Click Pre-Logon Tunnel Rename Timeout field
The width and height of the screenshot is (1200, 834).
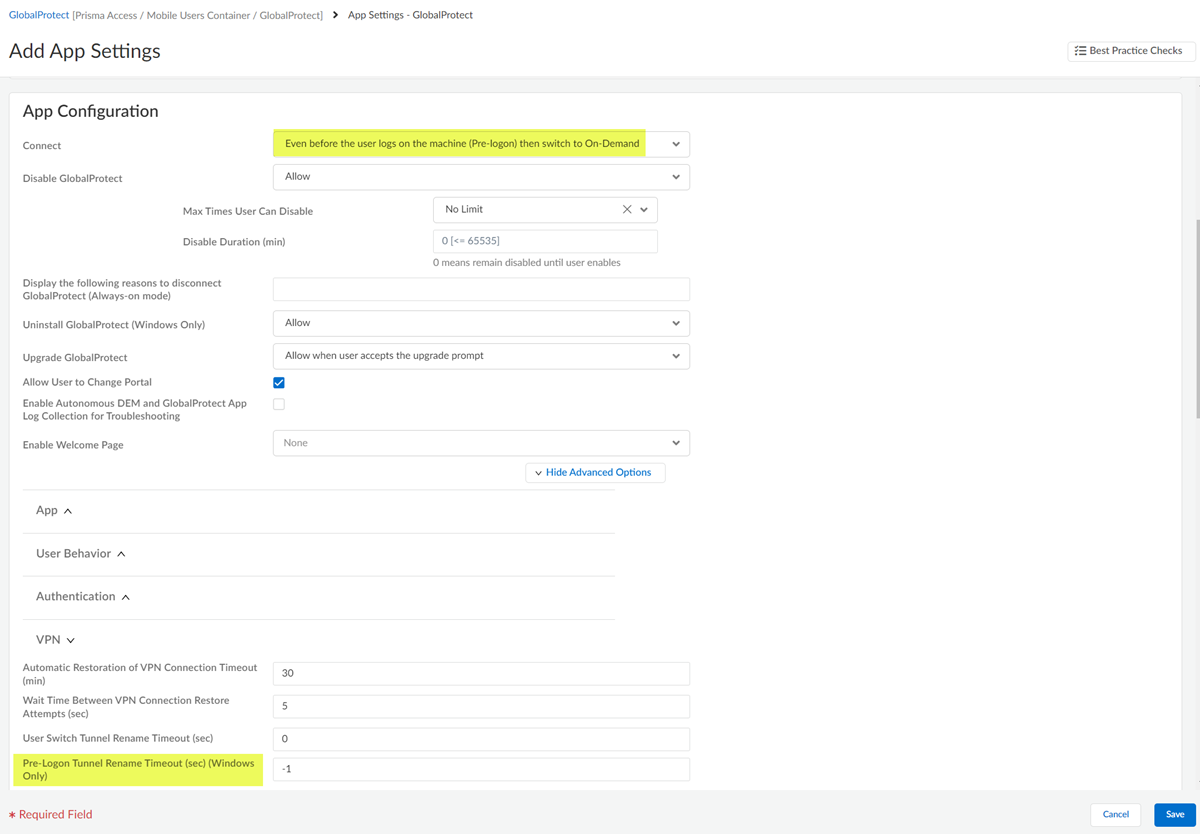coord(481,769)
